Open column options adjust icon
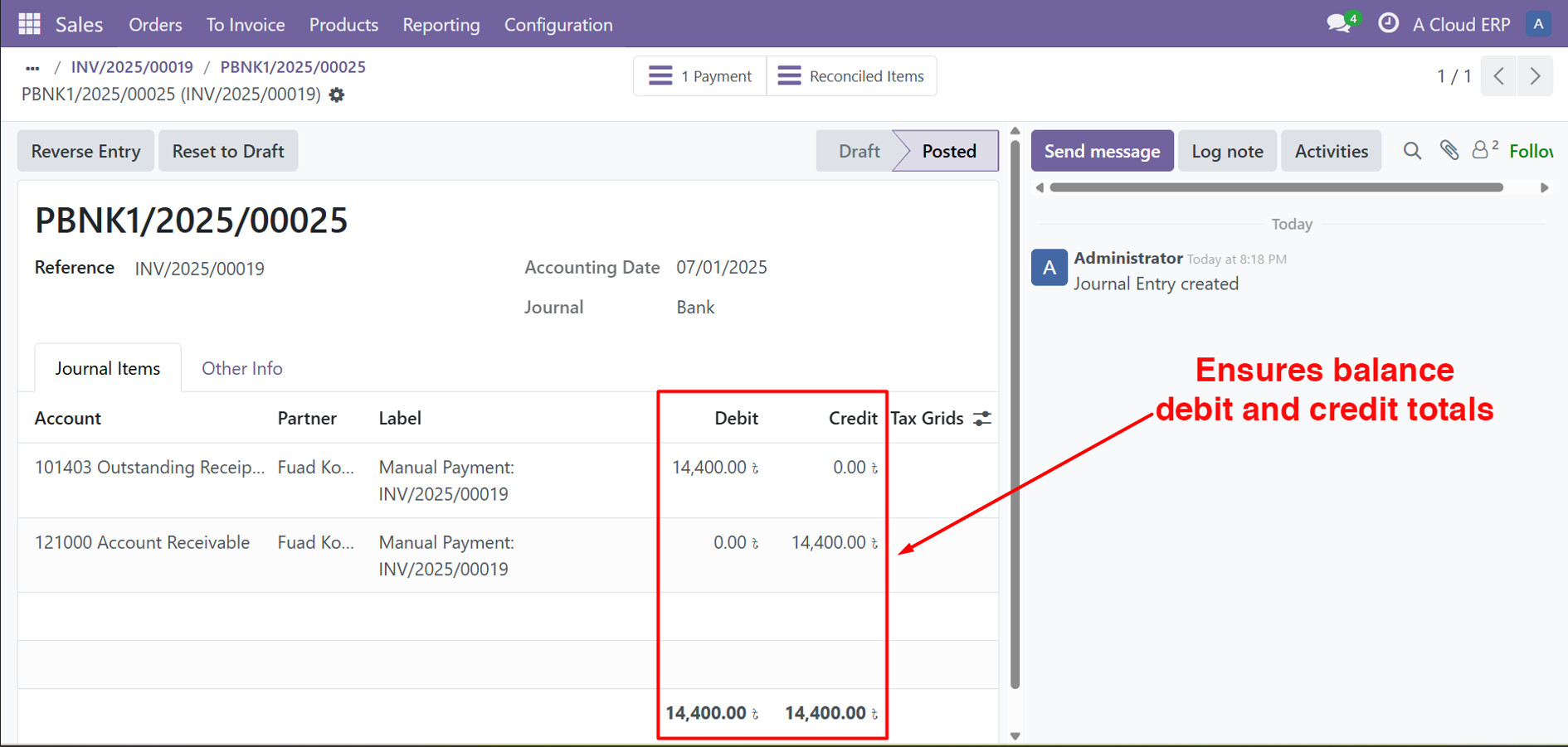Image resolution: width=1568 pixels, height=747 pixels. click(982, 419)
